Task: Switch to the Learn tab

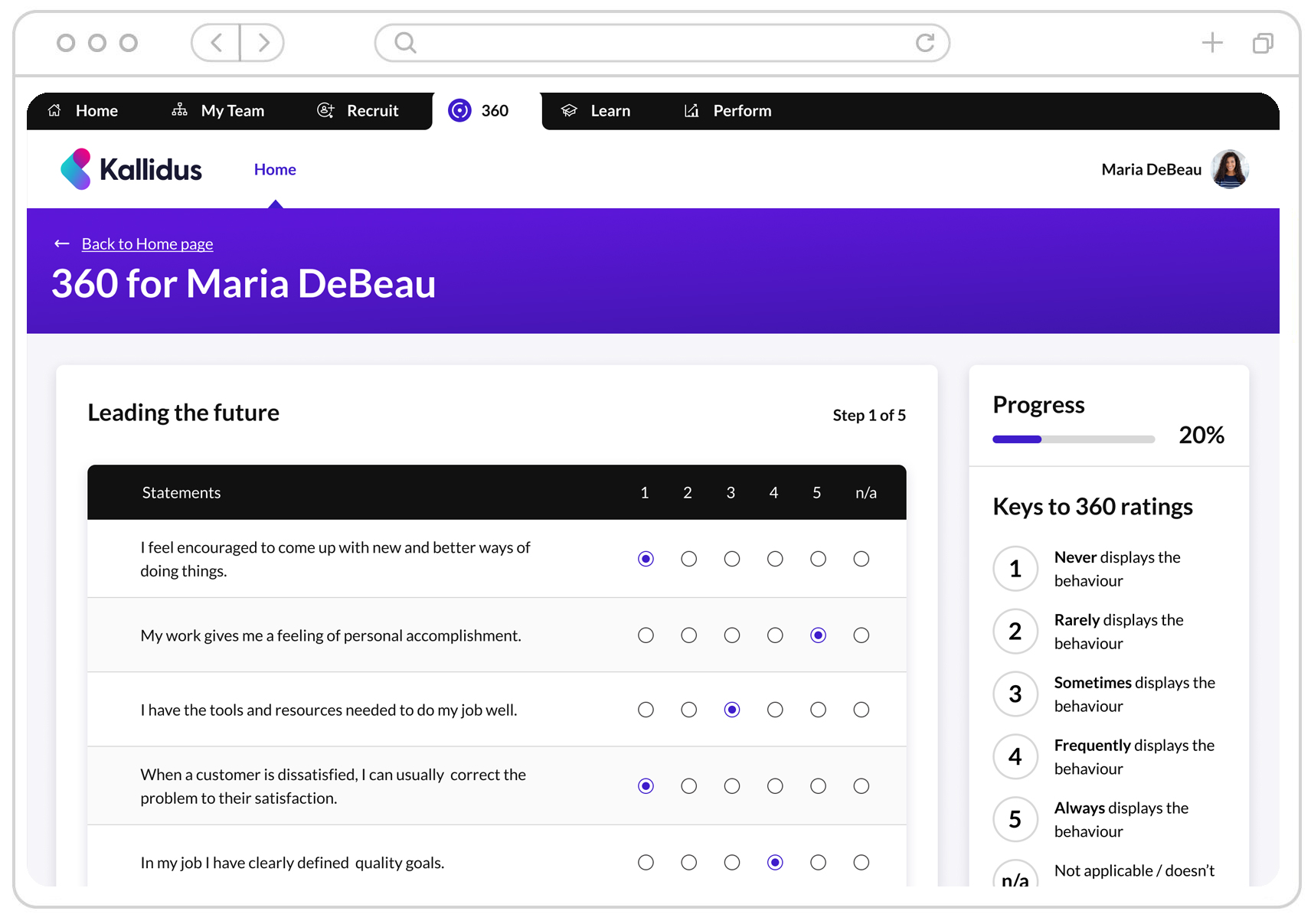Action: click(596, 110)
